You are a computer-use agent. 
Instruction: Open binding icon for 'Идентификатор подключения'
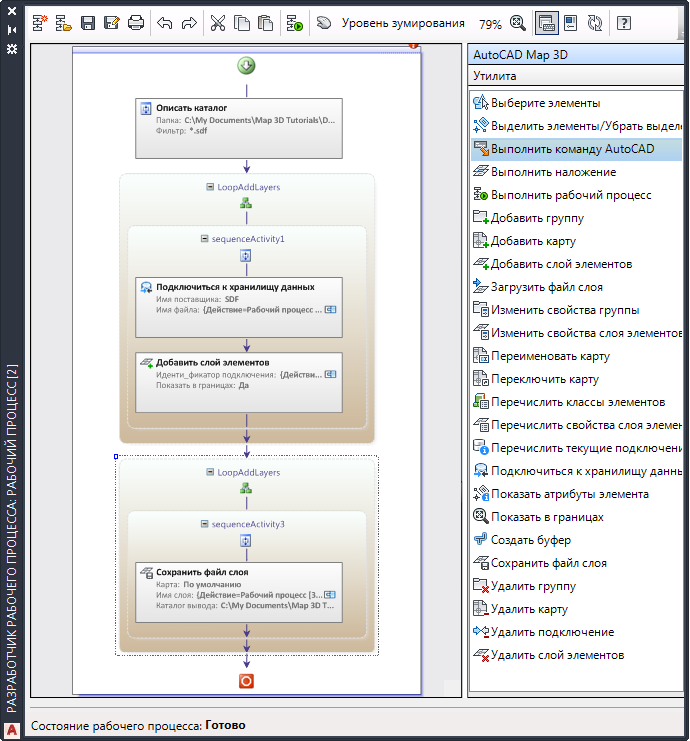point(331,374)
